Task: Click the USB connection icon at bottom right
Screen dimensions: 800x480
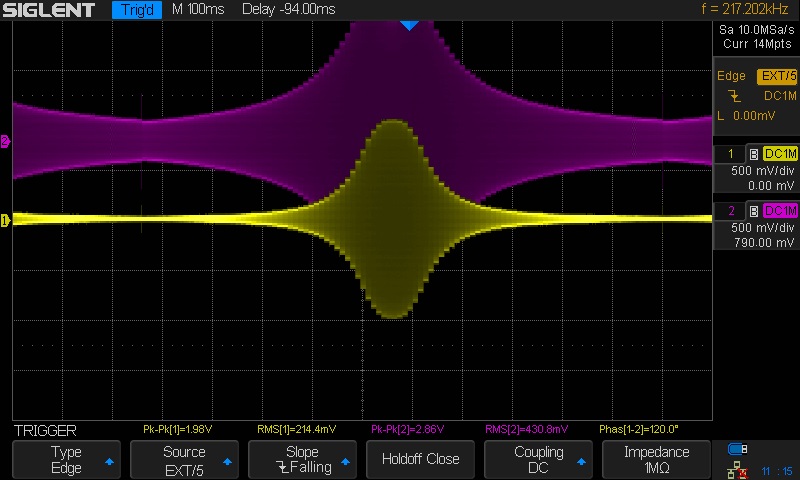Action: pos(738,448)
